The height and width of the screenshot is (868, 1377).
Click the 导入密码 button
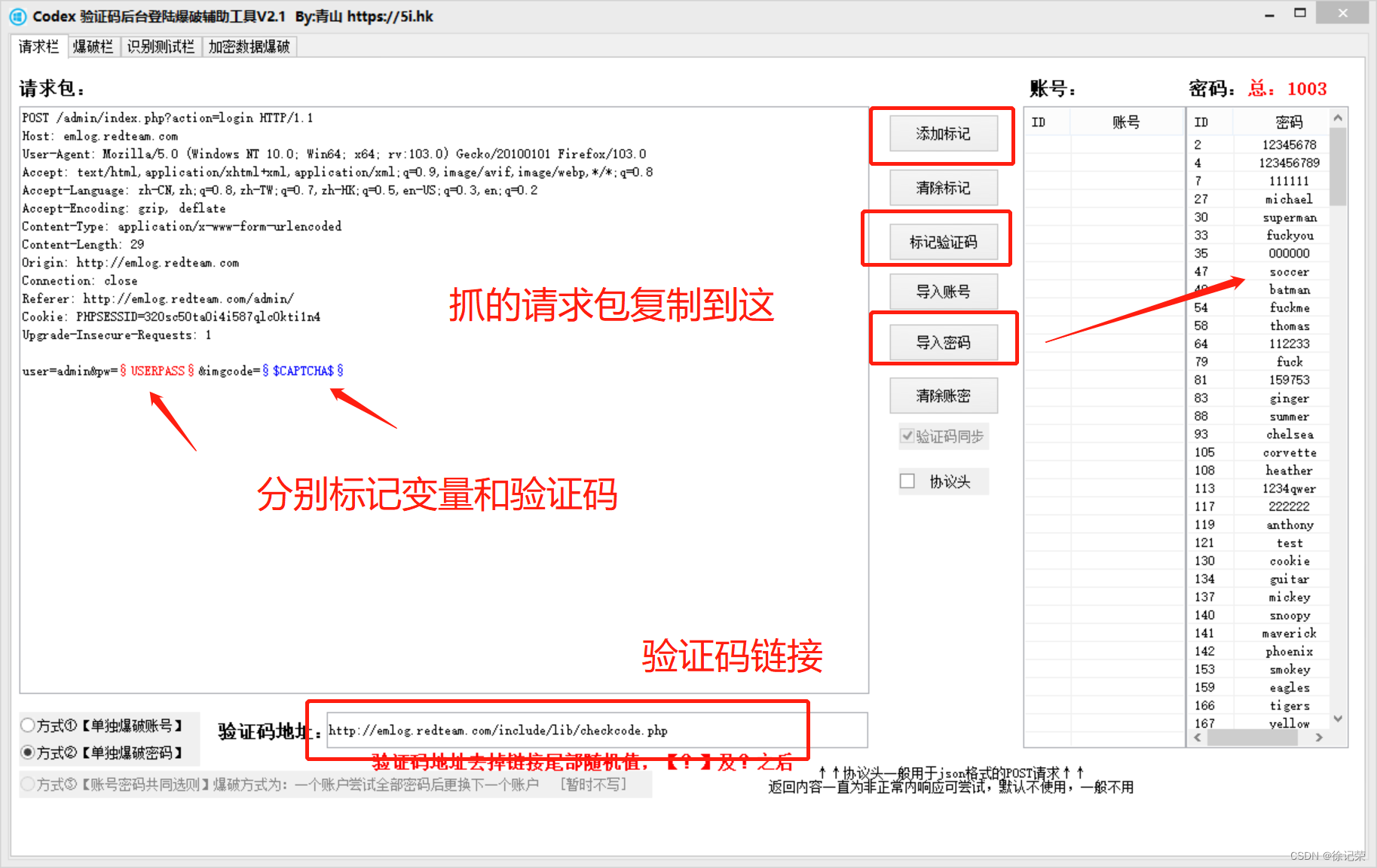943,343
